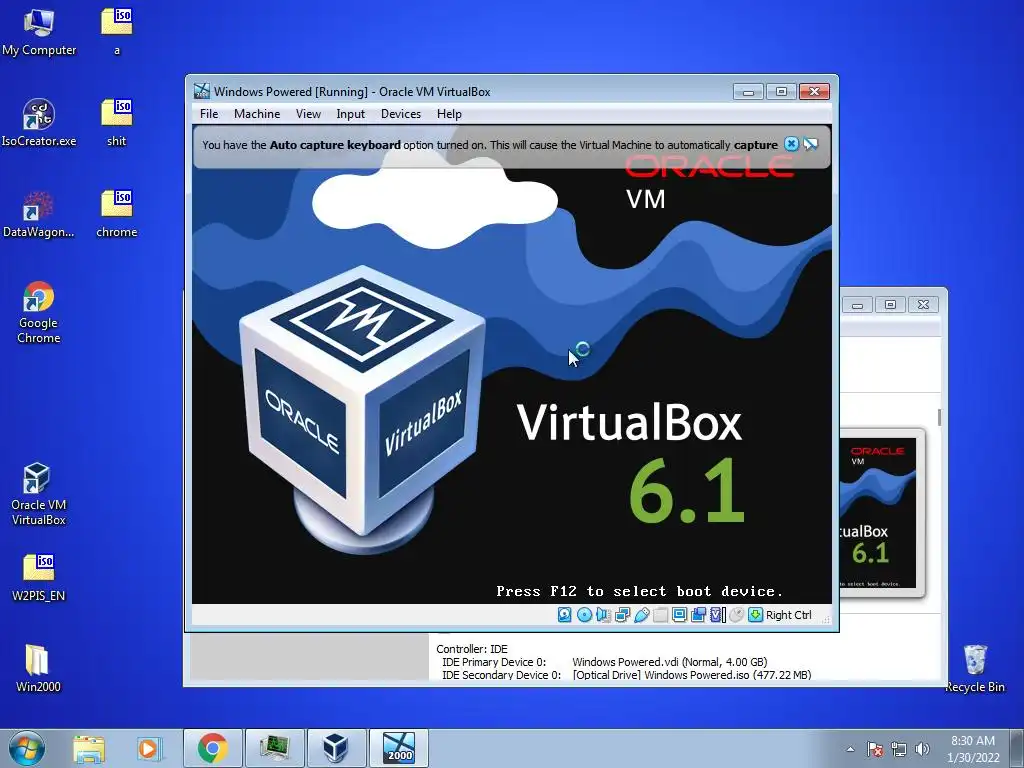This screenshot has height=768, width=1024.
Task: Open Windows Explorer from the taskbar
Action: click(x=89, y=748)
